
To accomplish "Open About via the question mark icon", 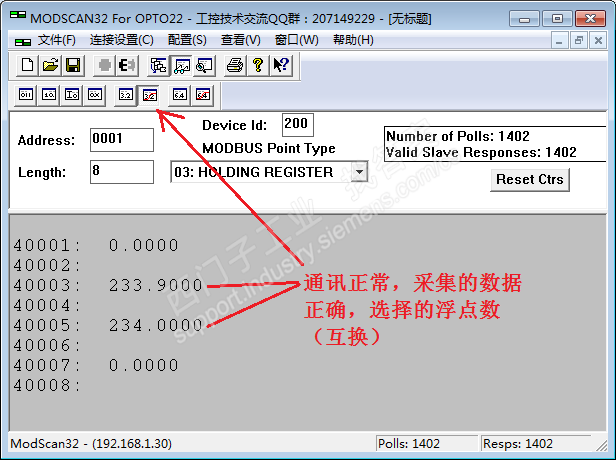I will click(258, 65).
